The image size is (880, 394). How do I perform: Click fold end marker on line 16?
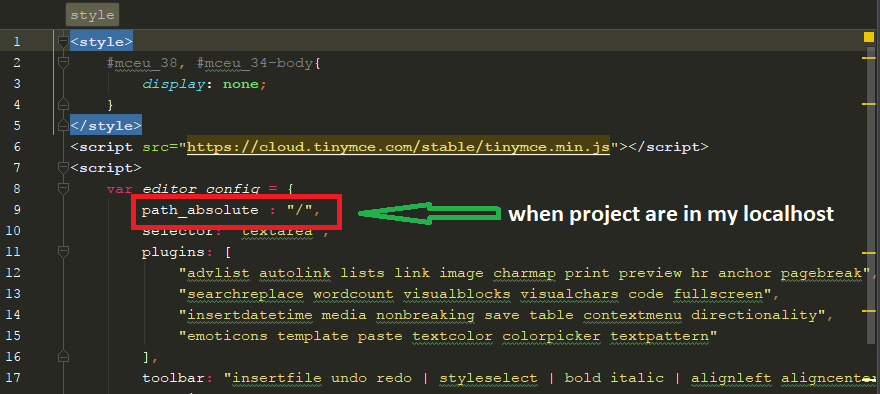(x=63, y=356)
